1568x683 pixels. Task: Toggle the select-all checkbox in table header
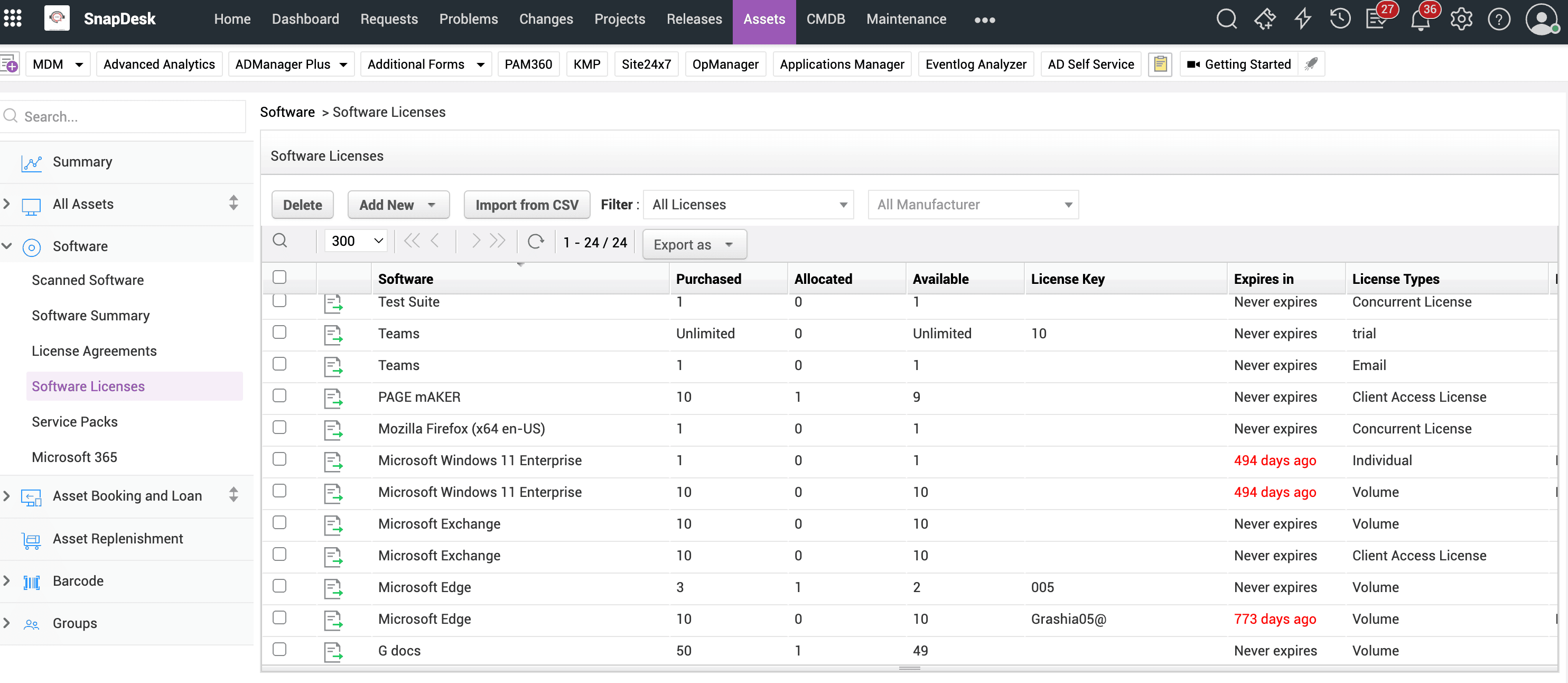click(x=279, y=277)
